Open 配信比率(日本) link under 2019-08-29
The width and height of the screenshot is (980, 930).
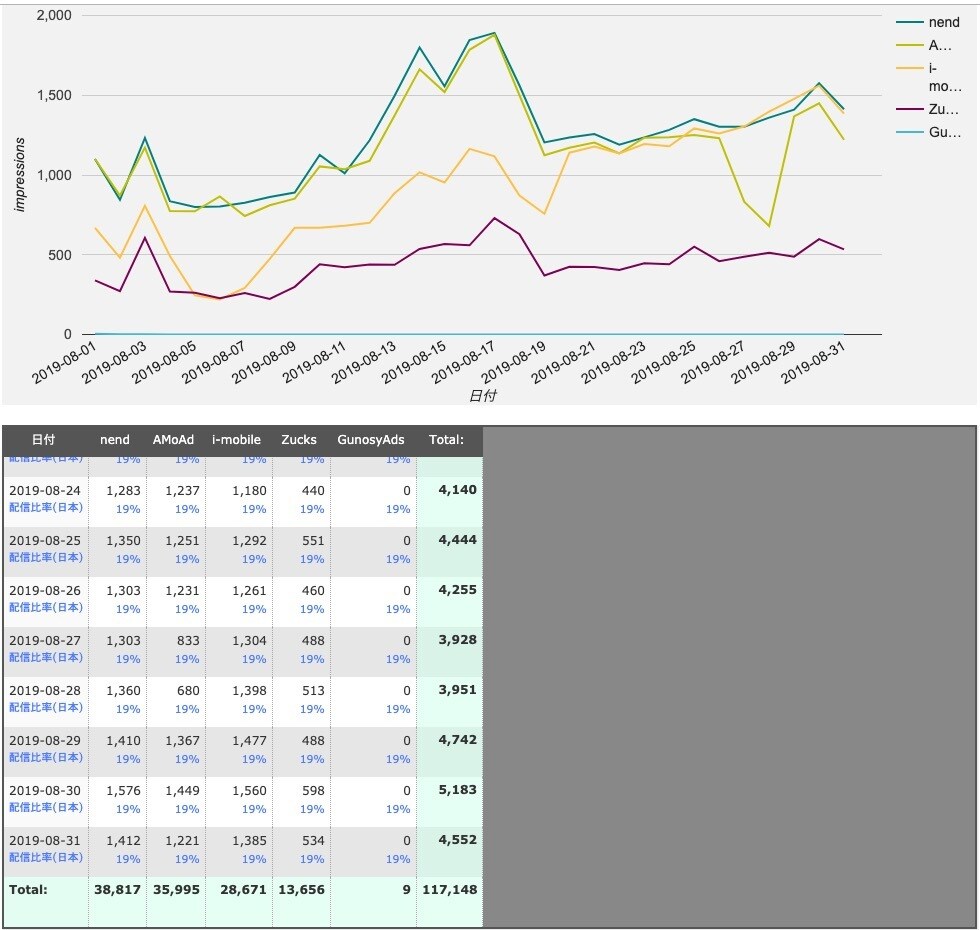46,758
